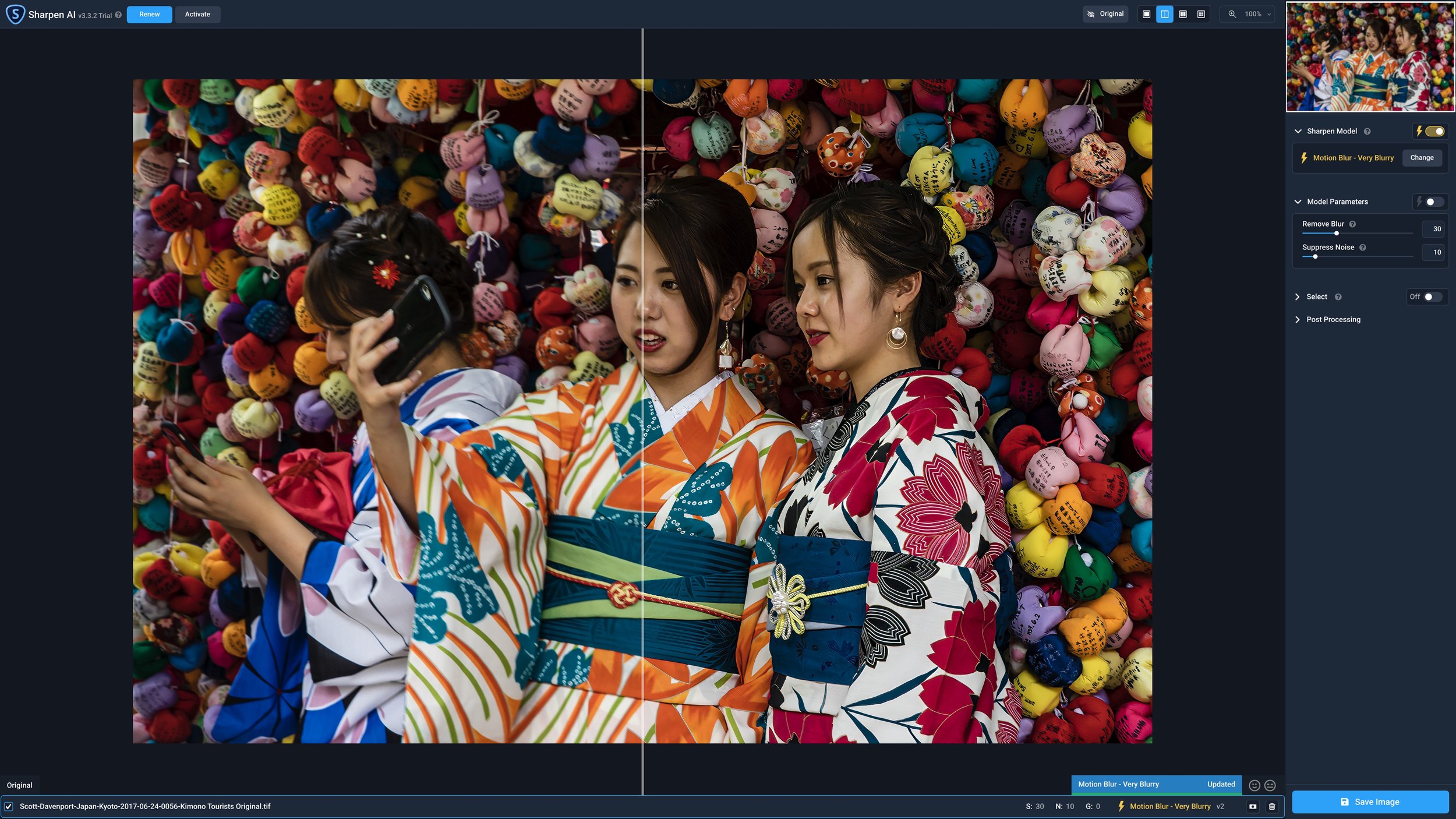Click the grid view icon
1456x819 pixels.
[1201, 14]
